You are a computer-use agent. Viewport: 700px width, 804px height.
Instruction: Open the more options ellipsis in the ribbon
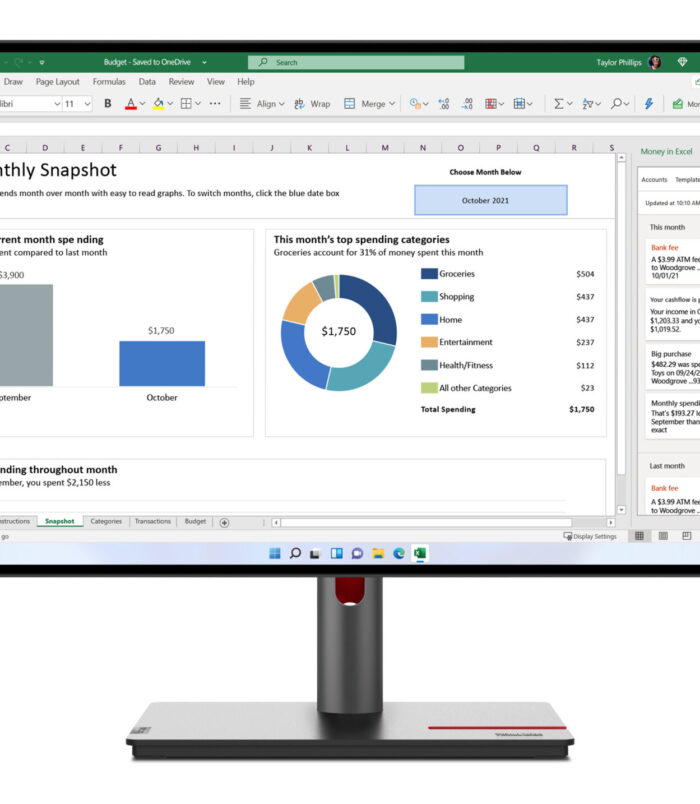click(x=215, y=104)
